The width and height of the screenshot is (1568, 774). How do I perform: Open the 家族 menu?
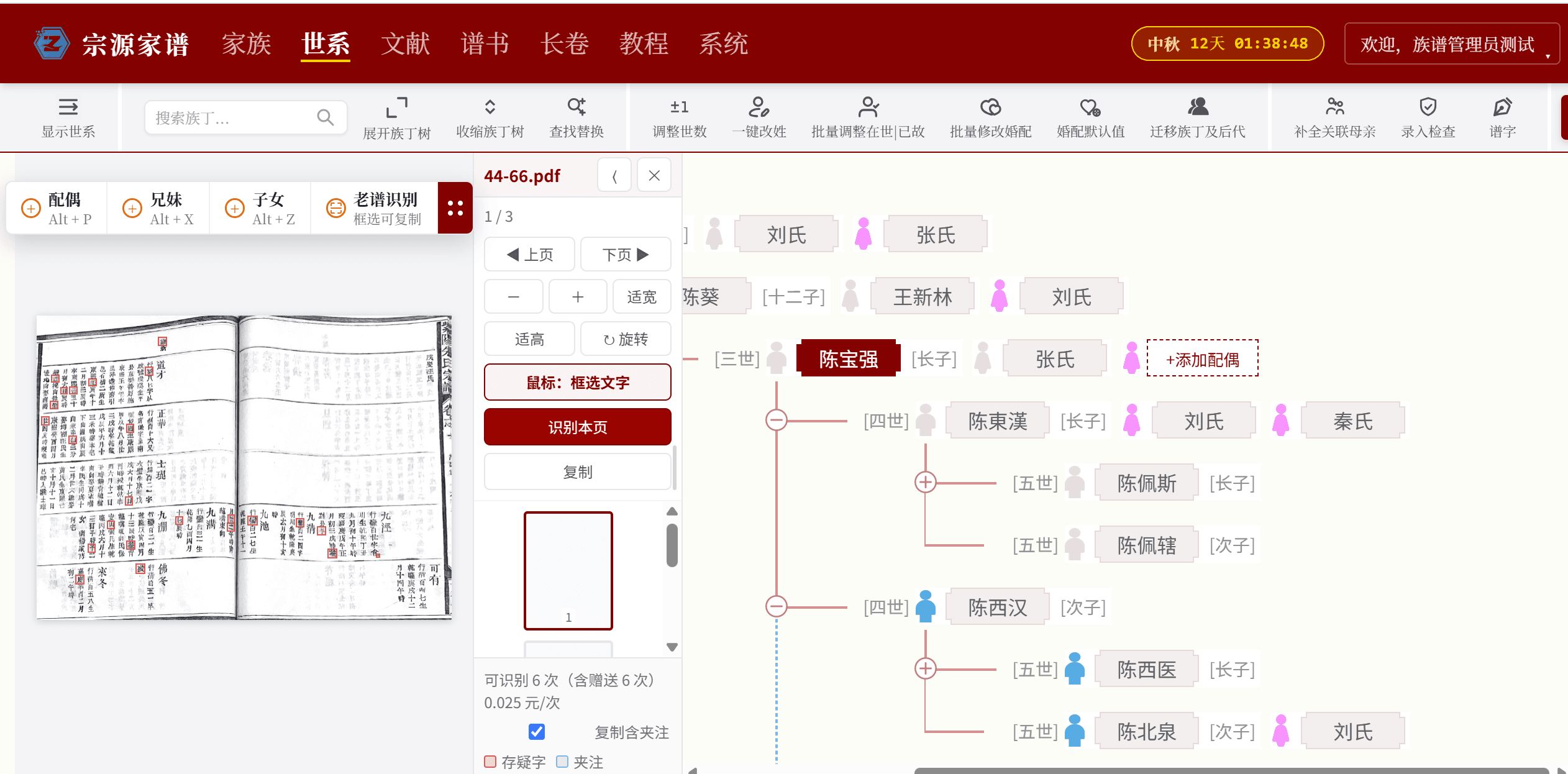[x=247, y=43]
